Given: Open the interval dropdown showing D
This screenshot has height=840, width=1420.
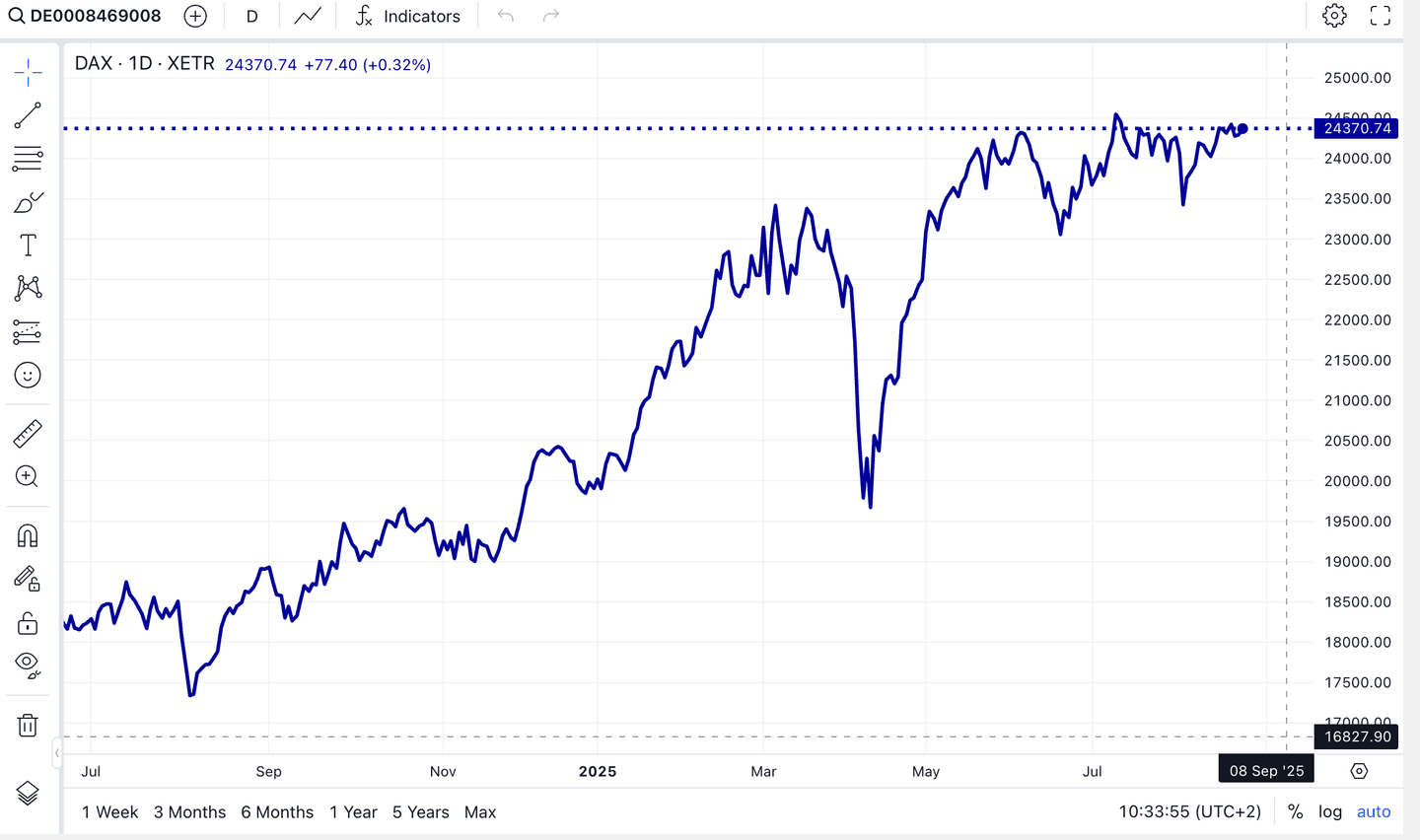Looking at the screenshot, I should coord(251,16).
